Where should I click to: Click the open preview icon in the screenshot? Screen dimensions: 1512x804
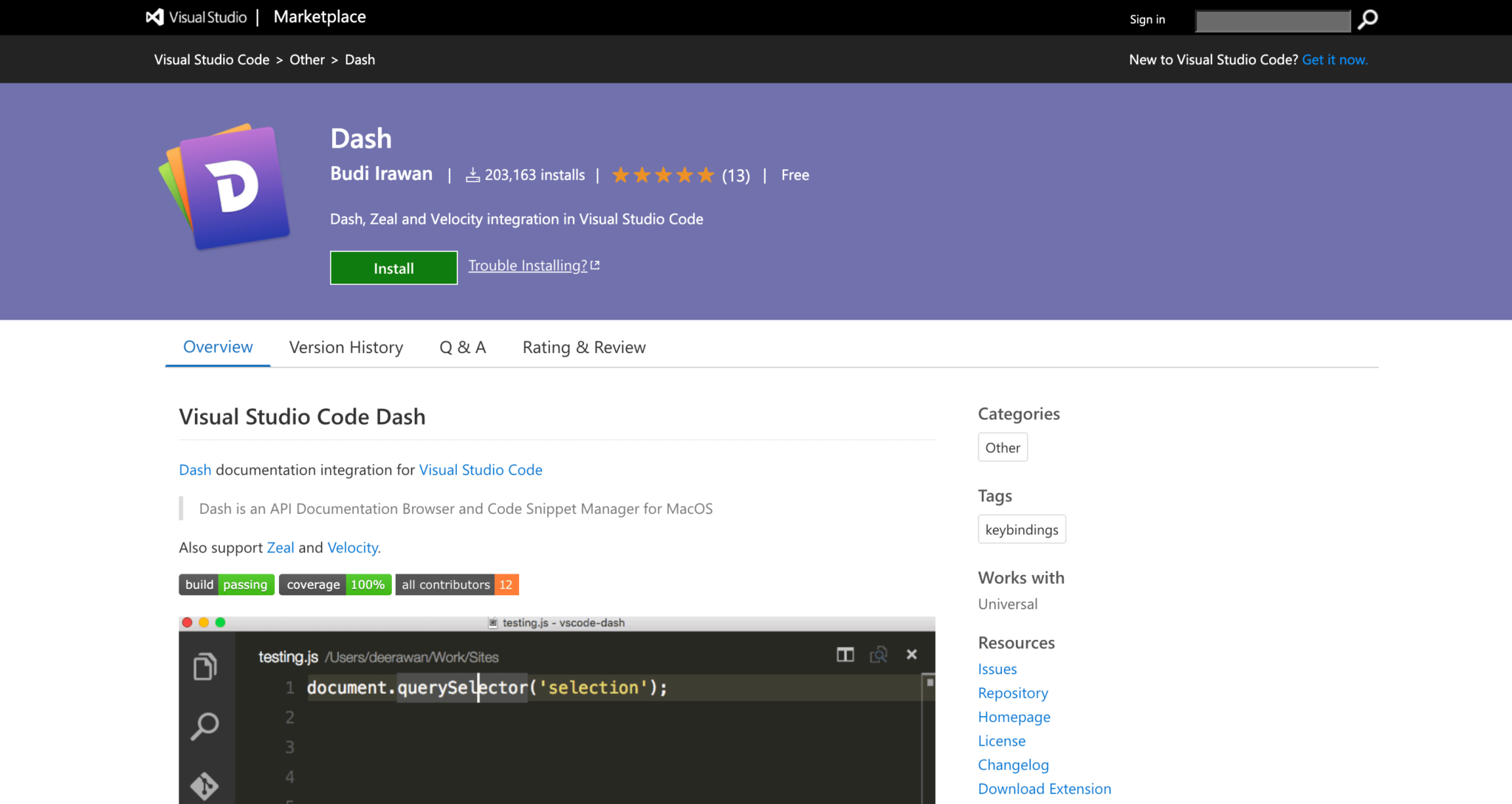pyautogui.click(x=879, y=655)
